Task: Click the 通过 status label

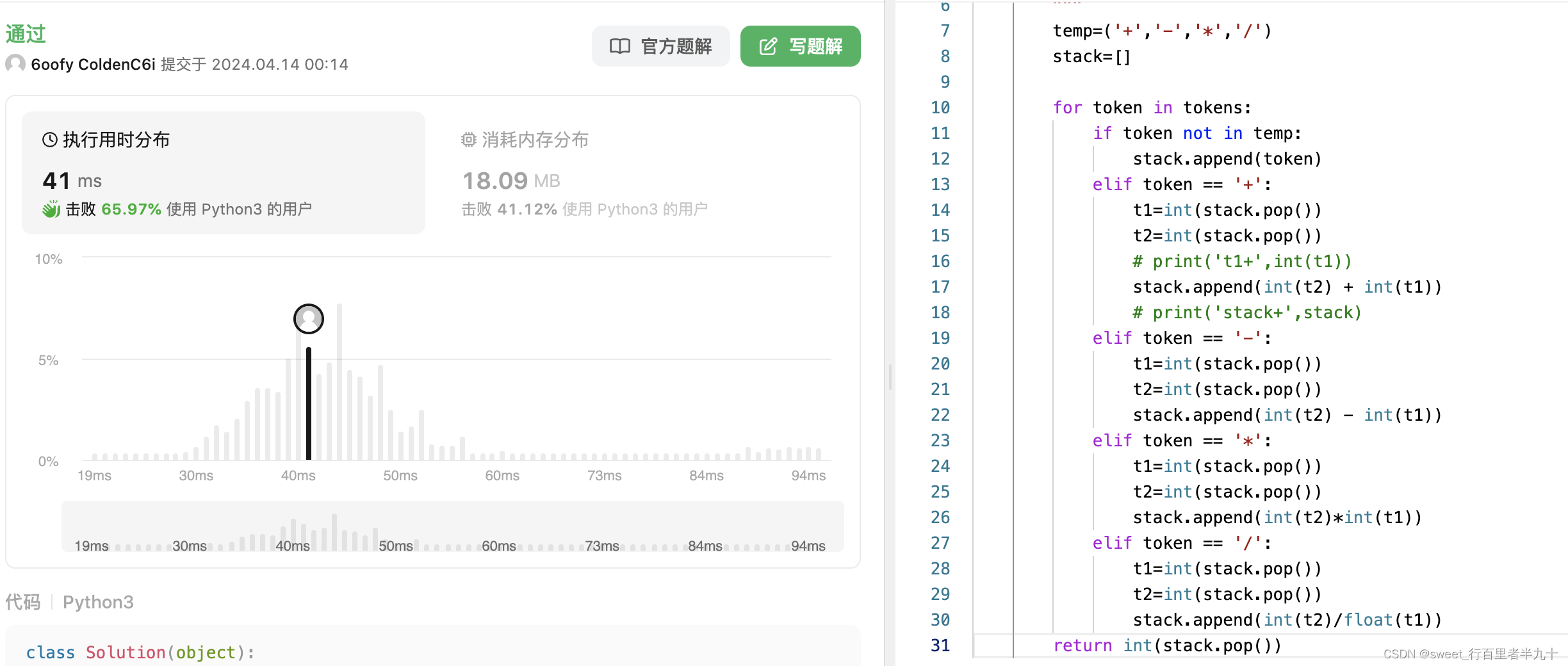Action: pyautogui.click(x=25, y=33)
